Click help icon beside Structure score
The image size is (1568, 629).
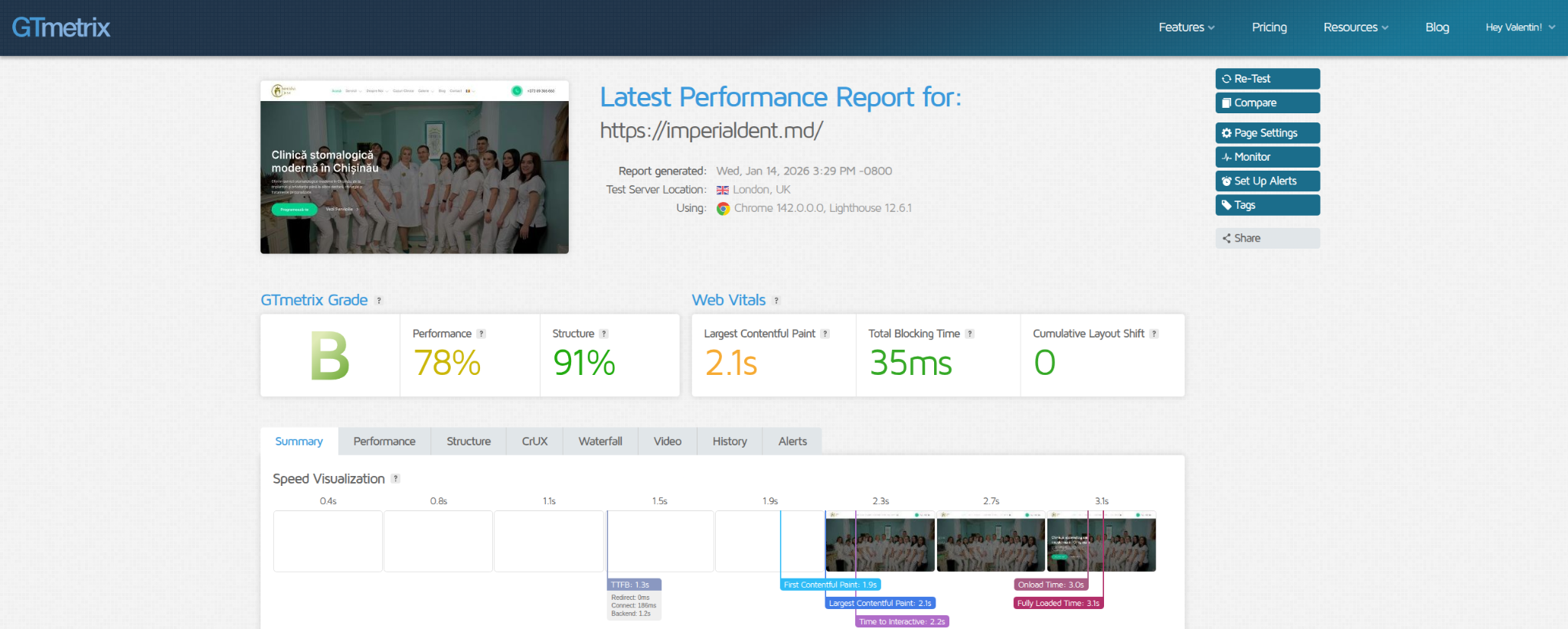click(x=604, y=334)
